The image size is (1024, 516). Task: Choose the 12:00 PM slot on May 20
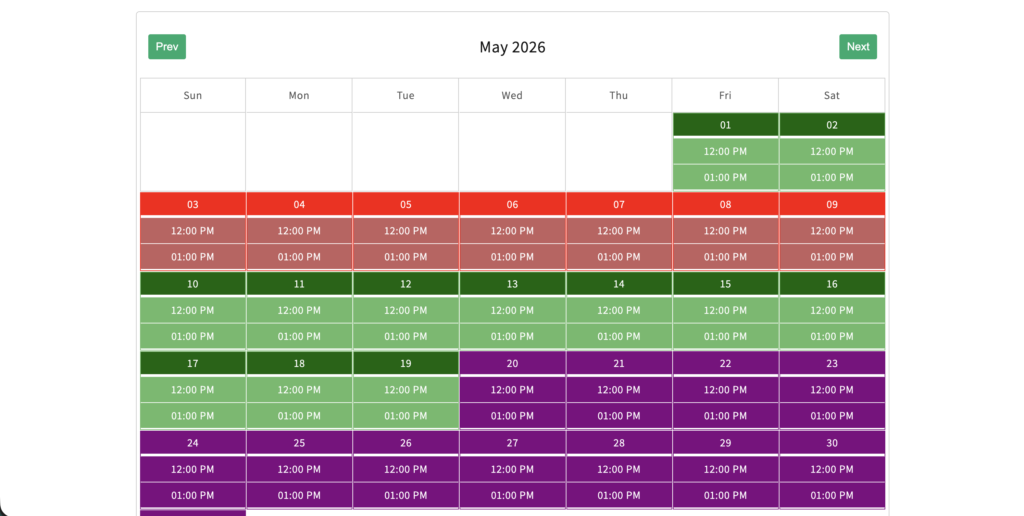pos(512,389)
